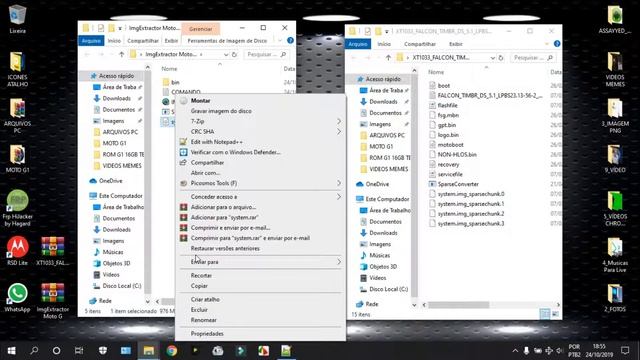Choose Comprimir e enviar por e-mail...

pos(260,228)
